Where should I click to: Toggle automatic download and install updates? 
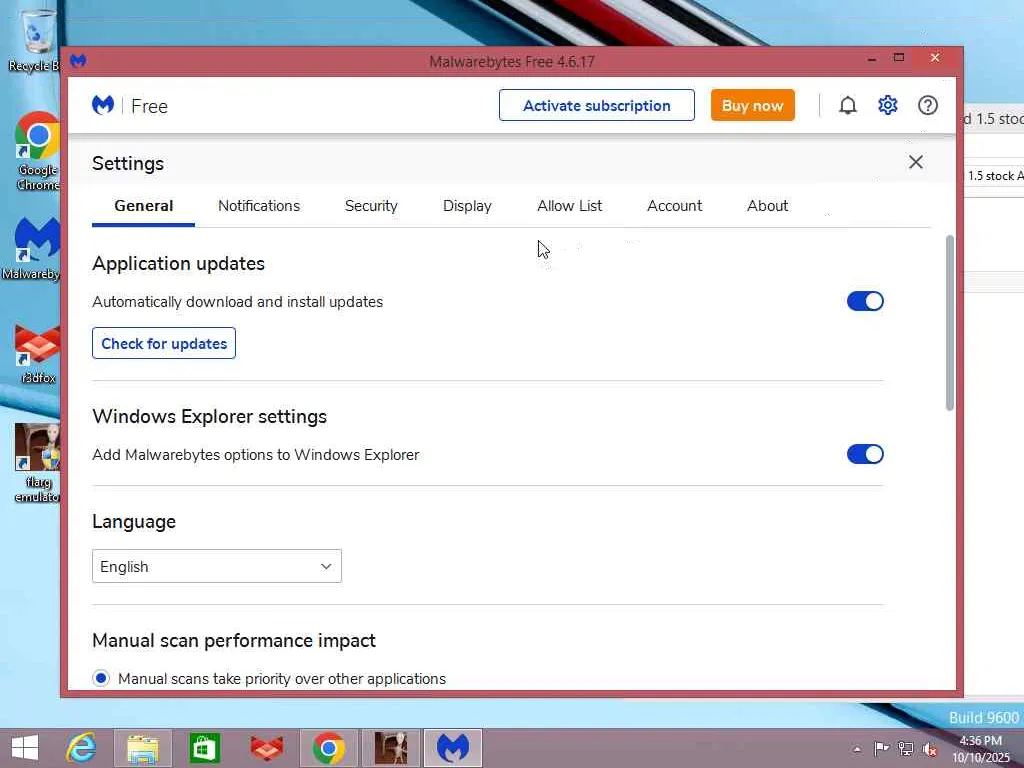(x=865, y=301)
